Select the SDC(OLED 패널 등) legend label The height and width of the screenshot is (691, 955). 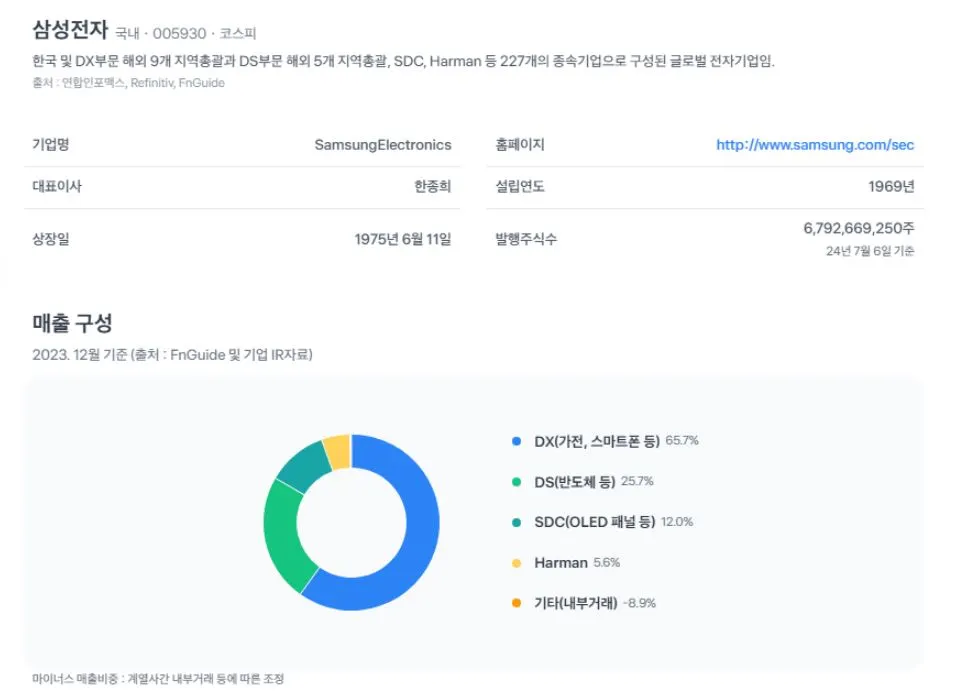tap(594, 522)
